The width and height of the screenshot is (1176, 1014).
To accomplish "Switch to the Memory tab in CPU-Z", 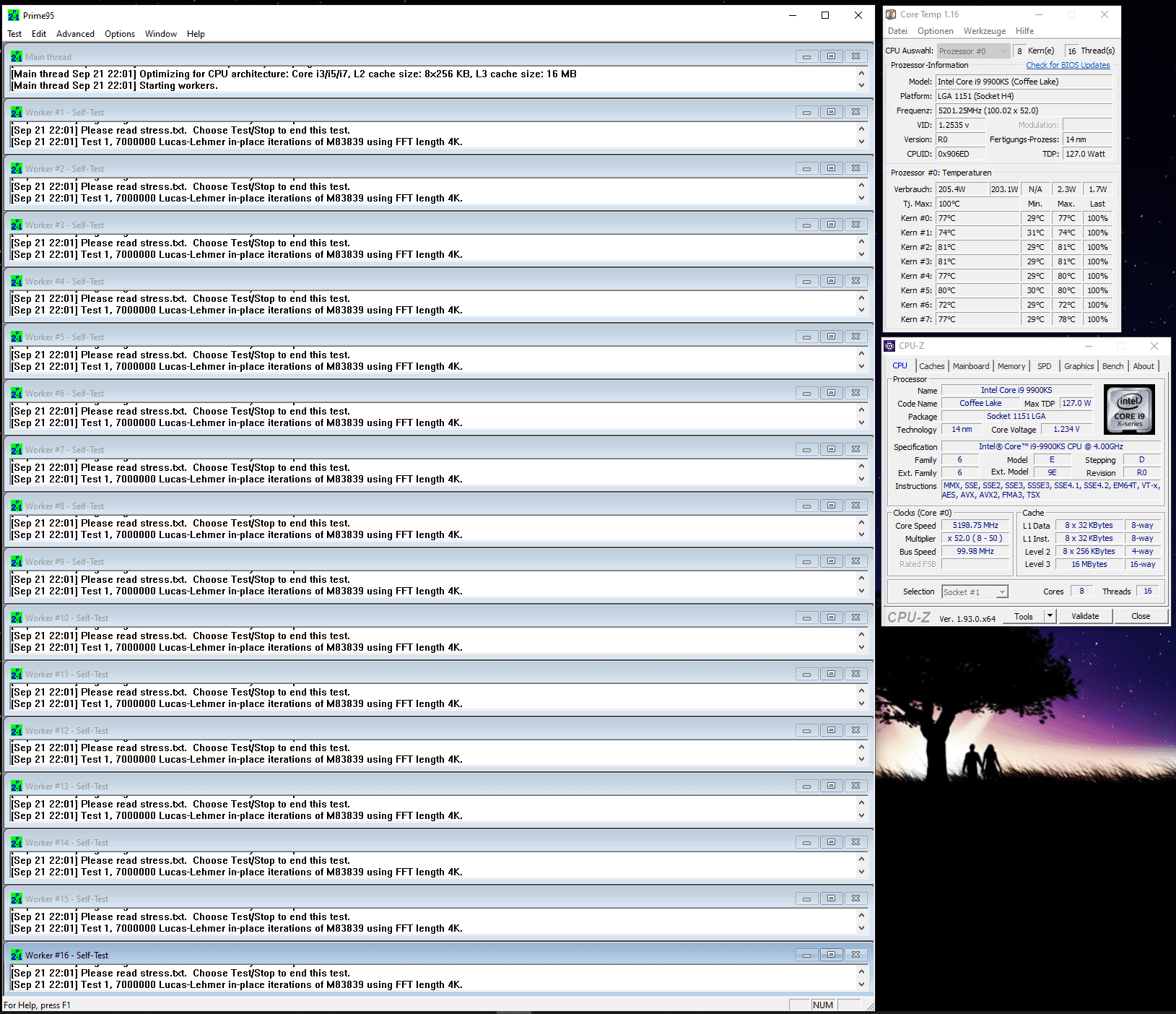I will [1011, 366].
